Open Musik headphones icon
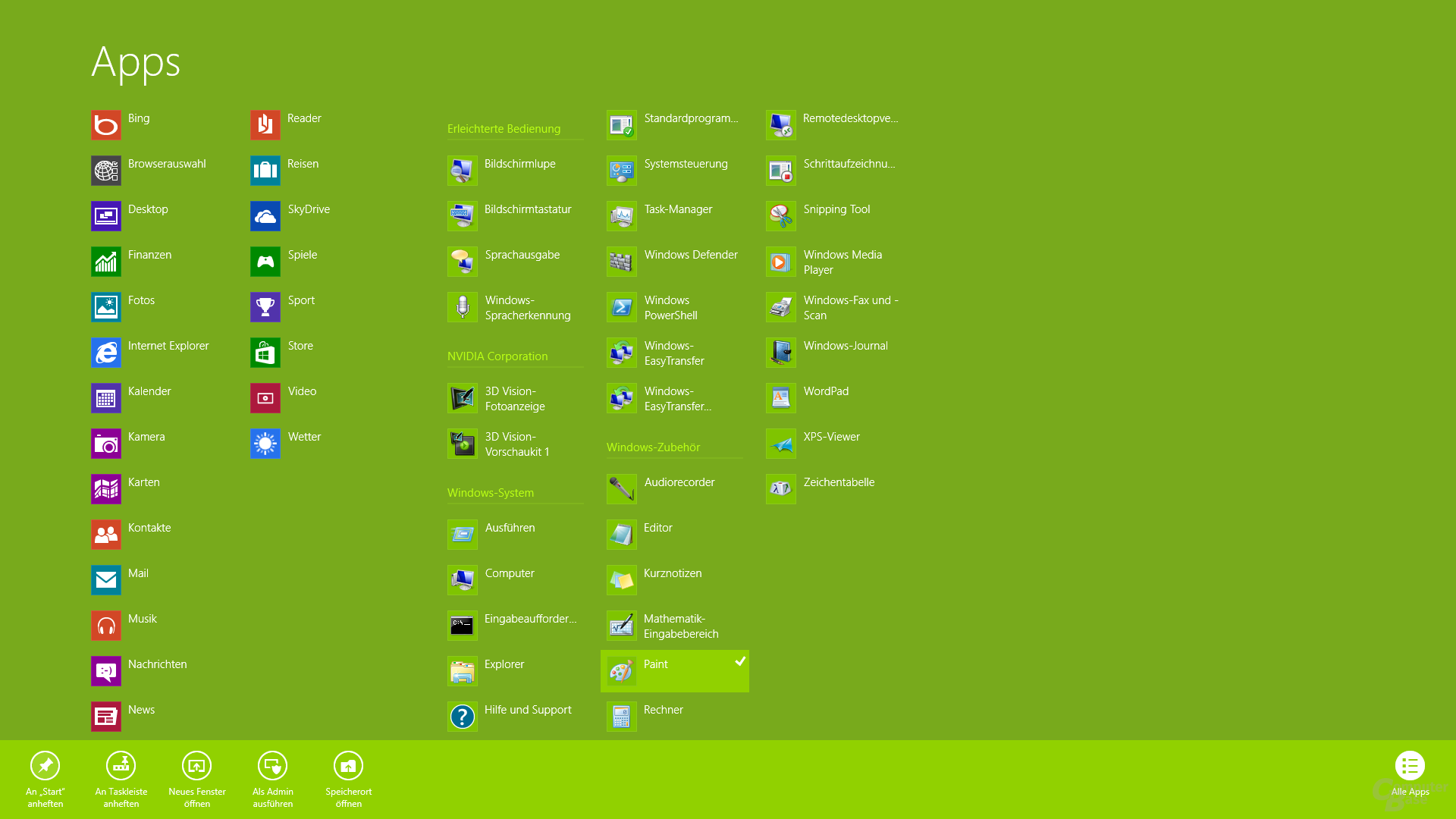The width and height of the screenshot is (1456, 819). [x=105, y=626]
